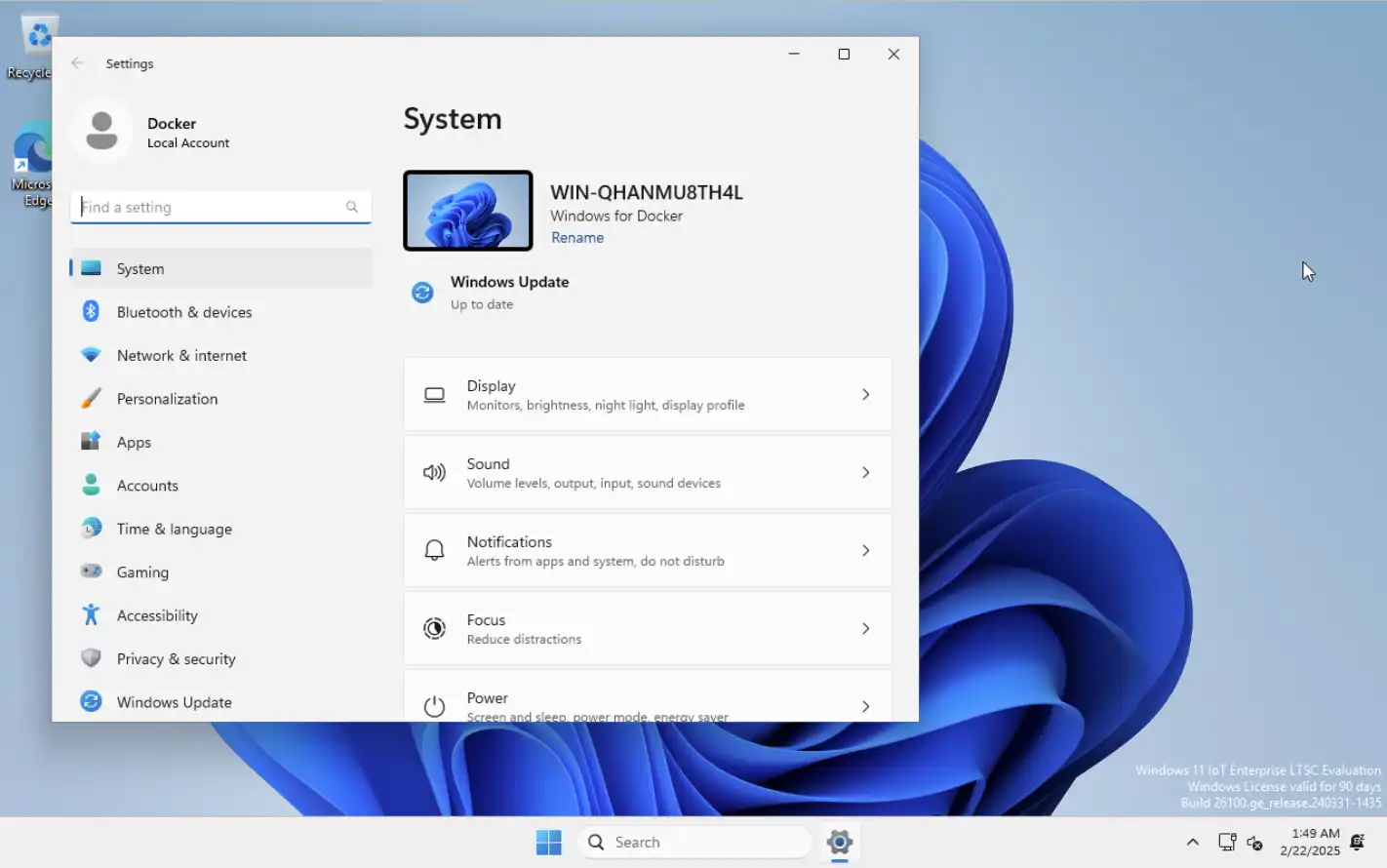This screenshot has width=1387, height=868.
Task: Click the search magnifier icon in Find a setting
Action: 352,207
